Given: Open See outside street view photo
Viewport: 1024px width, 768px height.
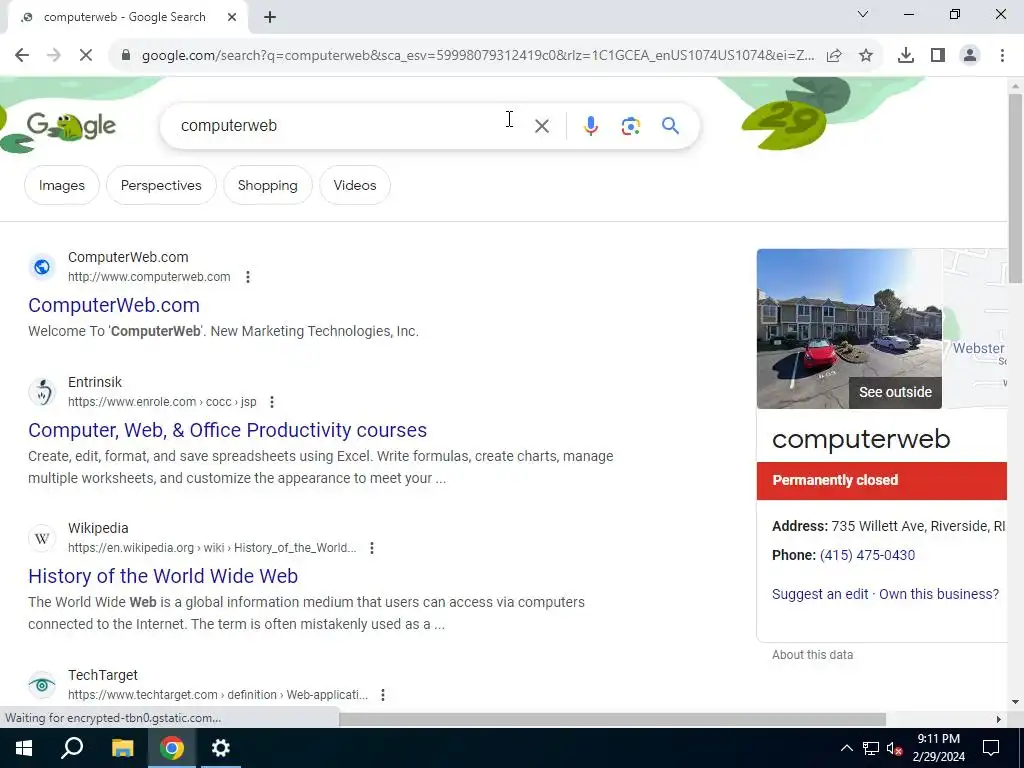Looking at the screenshot, I should 849,328.
